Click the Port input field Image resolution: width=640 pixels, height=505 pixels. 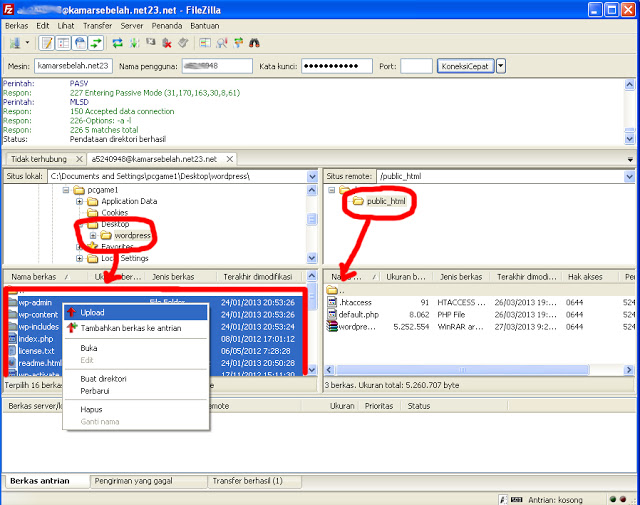tap(416, 66)
